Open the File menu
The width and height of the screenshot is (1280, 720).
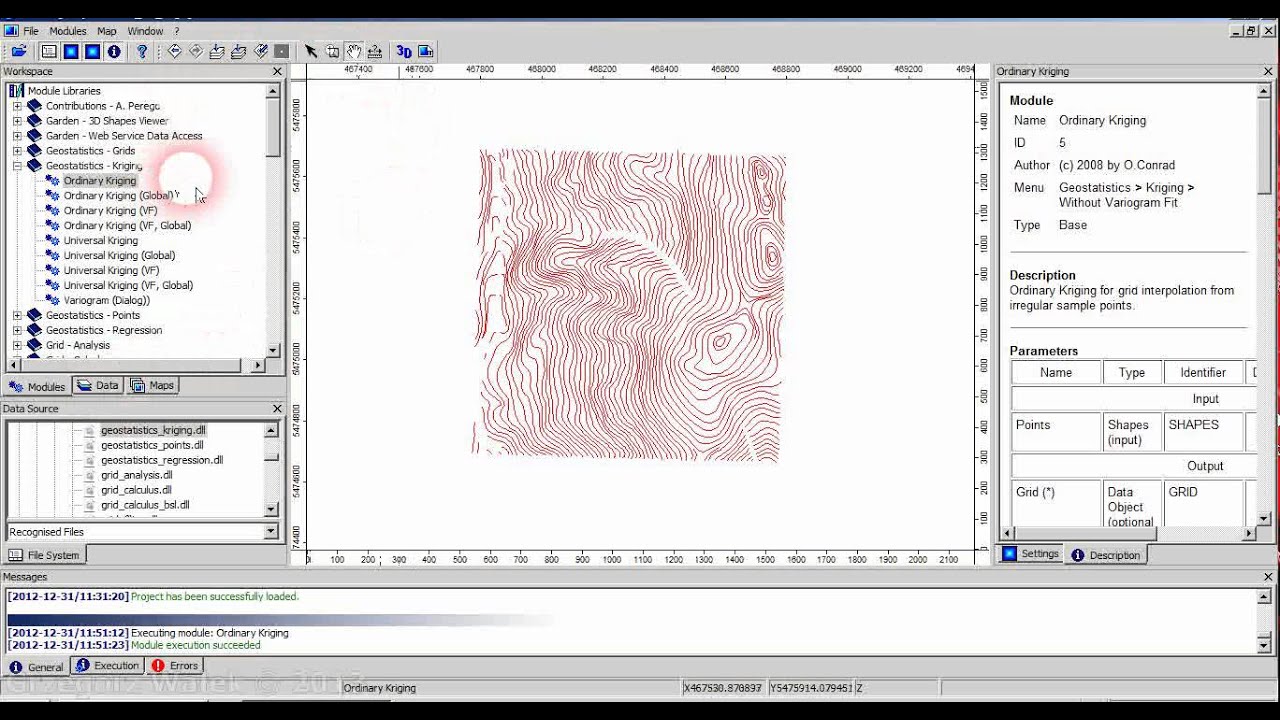pyautogui.click(x=31, y=31)
